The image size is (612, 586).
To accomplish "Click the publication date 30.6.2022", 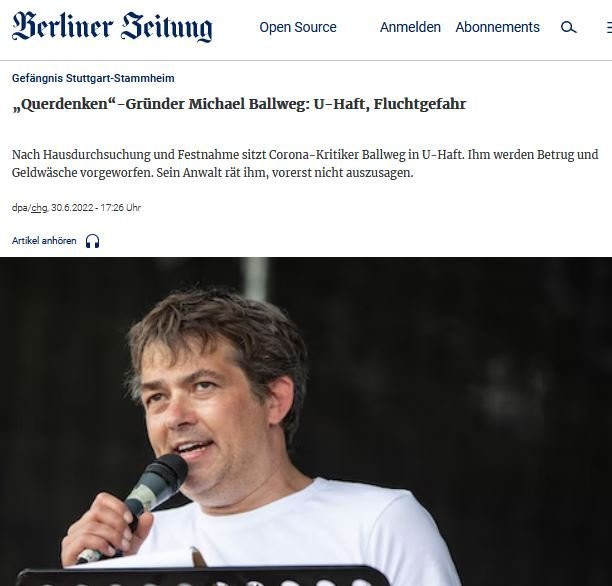I will [72, 208].
